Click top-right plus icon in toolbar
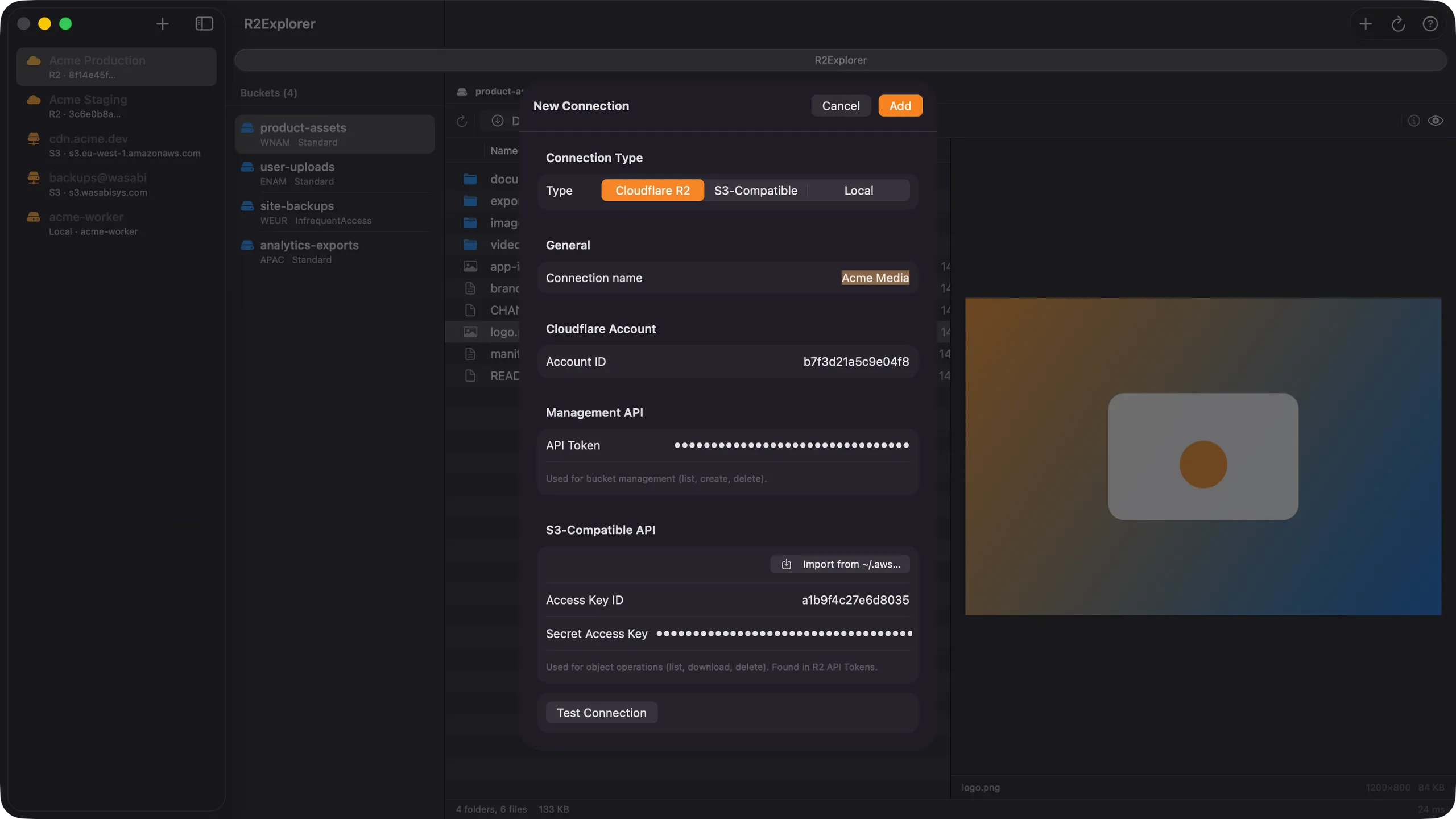 [x=1365, y=24]
